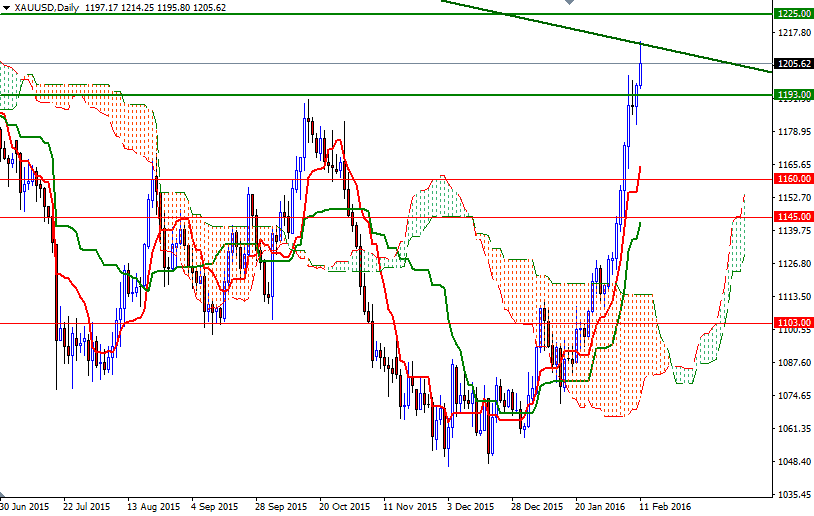Click the 1217.80 value on price axis
The image size is (814, 516).
click(x=794, y=32)
